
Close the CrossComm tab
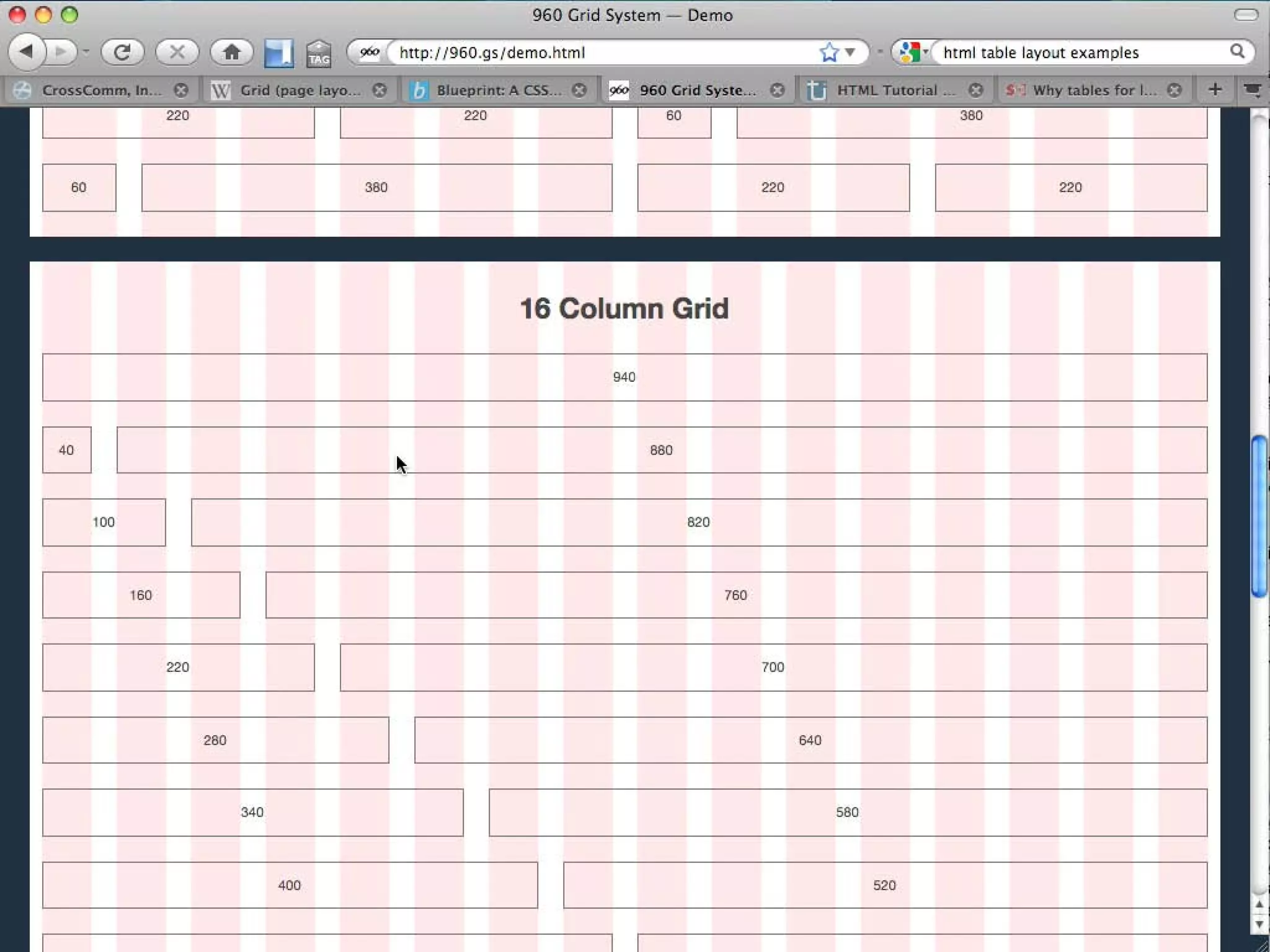181,90
